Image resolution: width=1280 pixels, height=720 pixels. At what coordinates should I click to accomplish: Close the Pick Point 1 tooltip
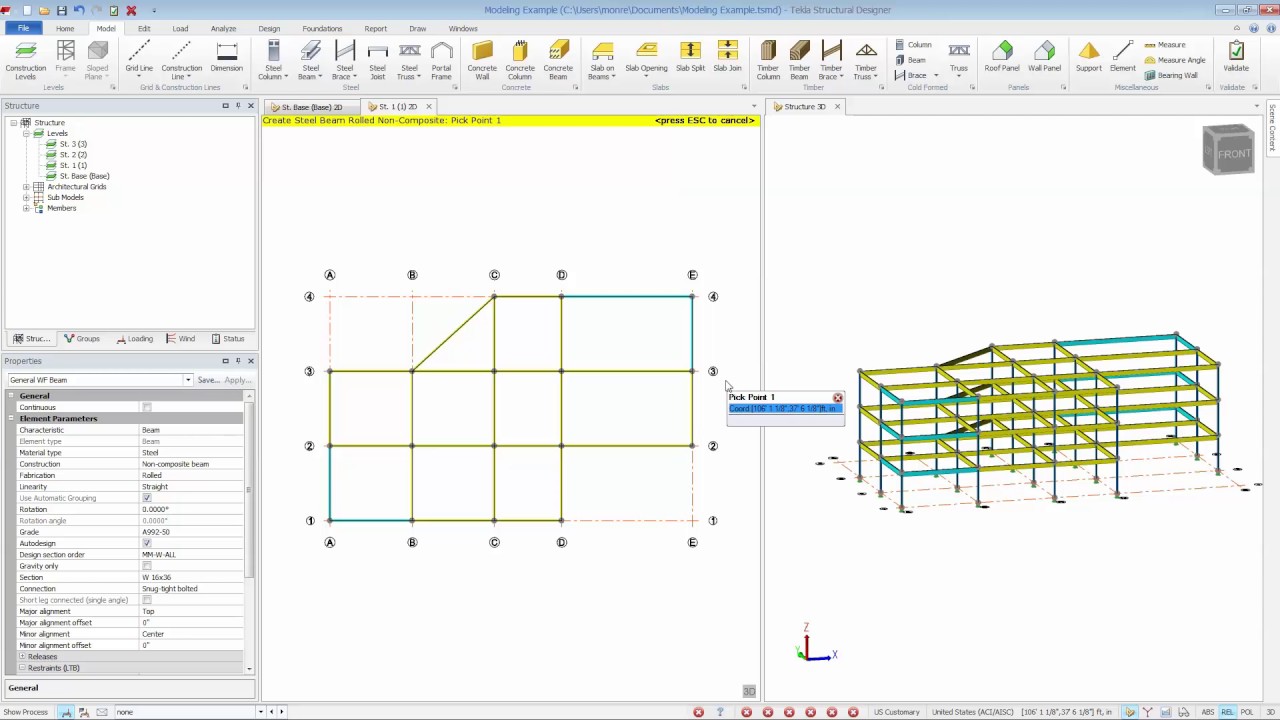[838, 398]
